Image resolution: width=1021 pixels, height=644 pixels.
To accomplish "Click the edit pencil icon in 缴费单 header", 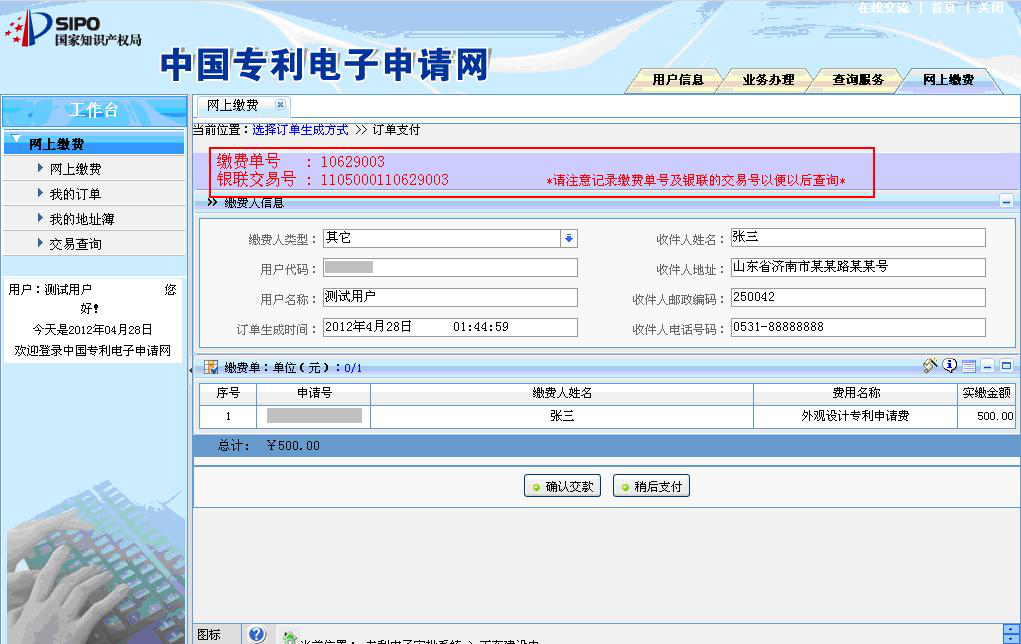I will pyautogui.click(x=930, y=366).
